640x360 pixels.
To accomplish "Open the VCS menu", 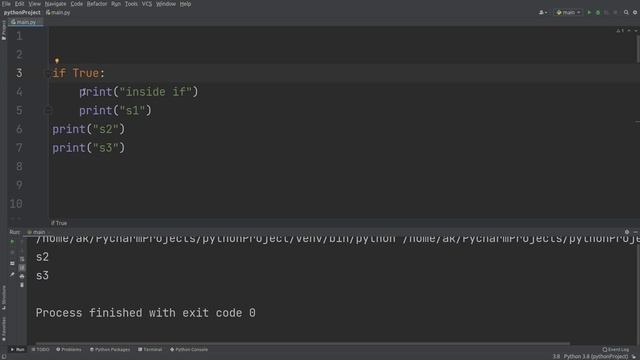I will 147,4.
